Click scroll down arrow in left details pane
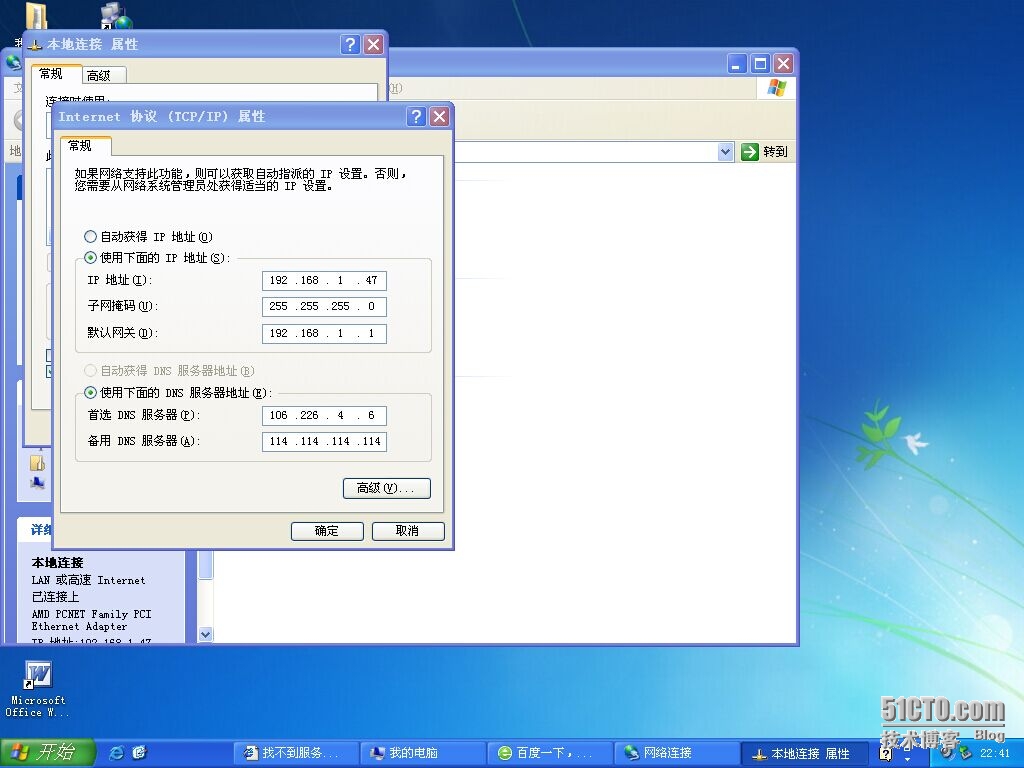This screenshot has height=768, width=1024. [x=206, y=634]
